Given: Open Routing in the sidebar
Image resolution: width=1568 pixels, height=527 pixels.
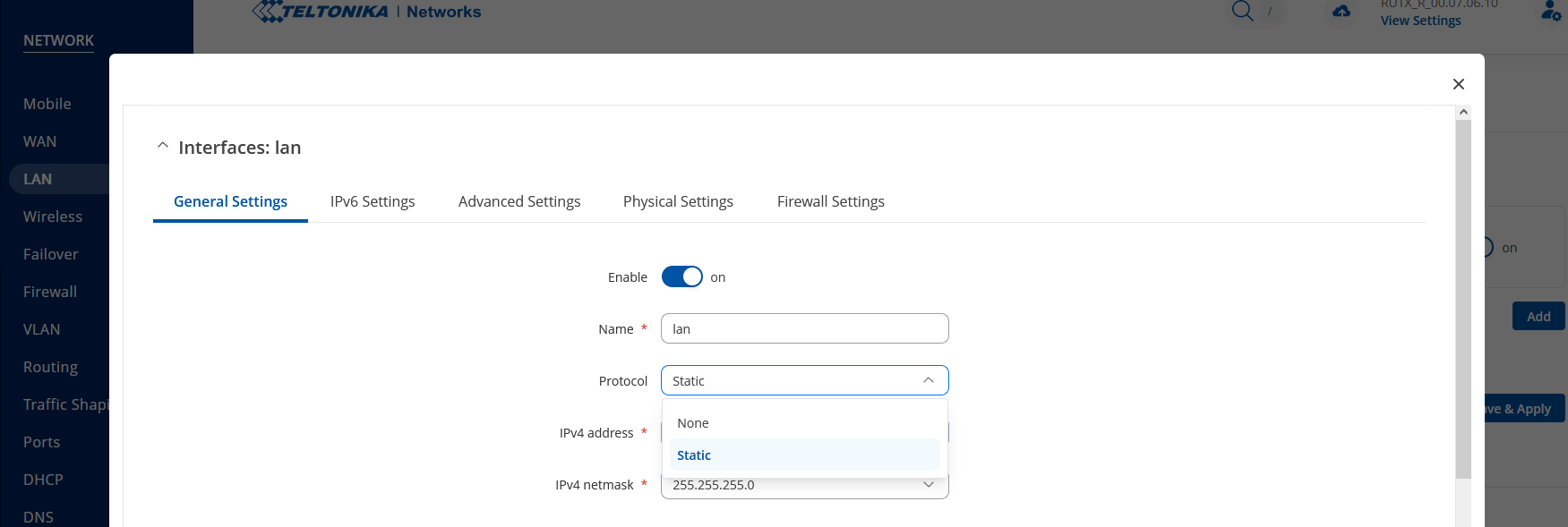Looking at the screenshot, I should pyautogui.click(x=51, y=367).
